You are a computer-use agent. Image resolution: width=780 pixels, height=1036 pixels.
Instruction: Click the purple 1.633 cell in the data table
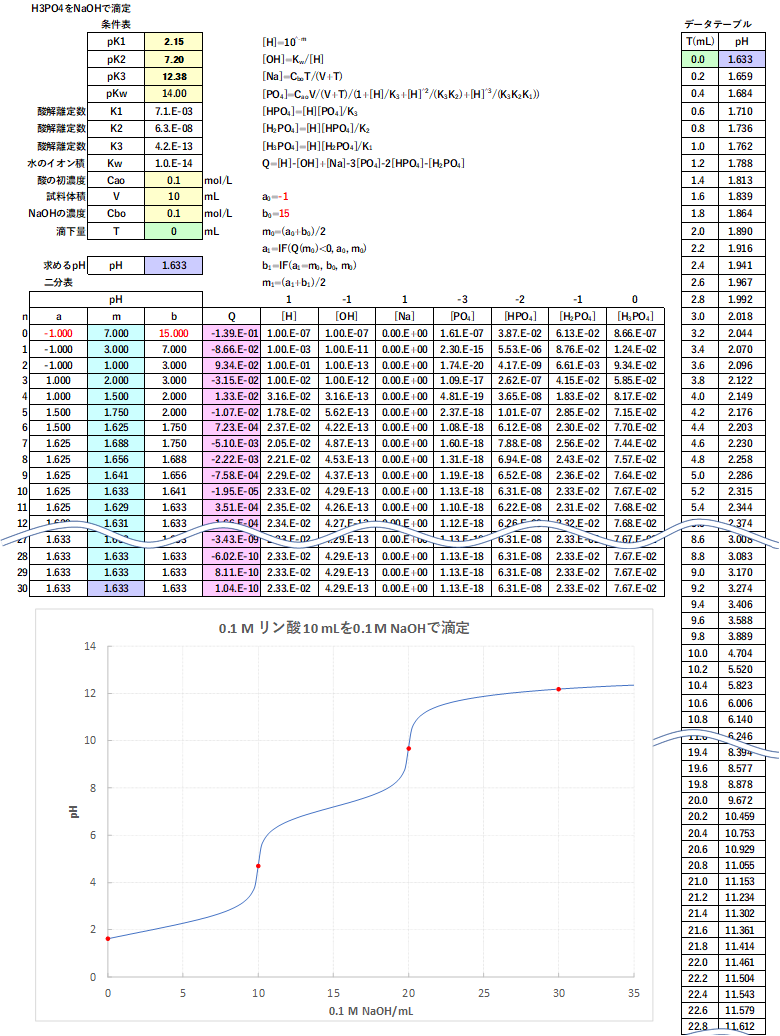pyautogui.click(x=740, y=59)
